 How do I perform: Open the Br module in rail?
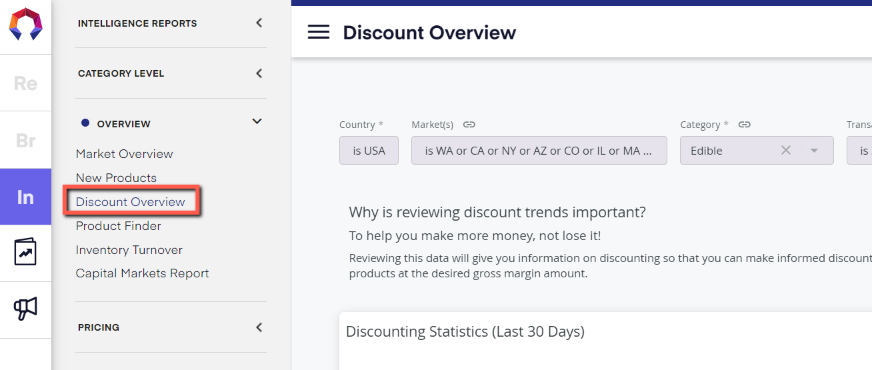26,140
